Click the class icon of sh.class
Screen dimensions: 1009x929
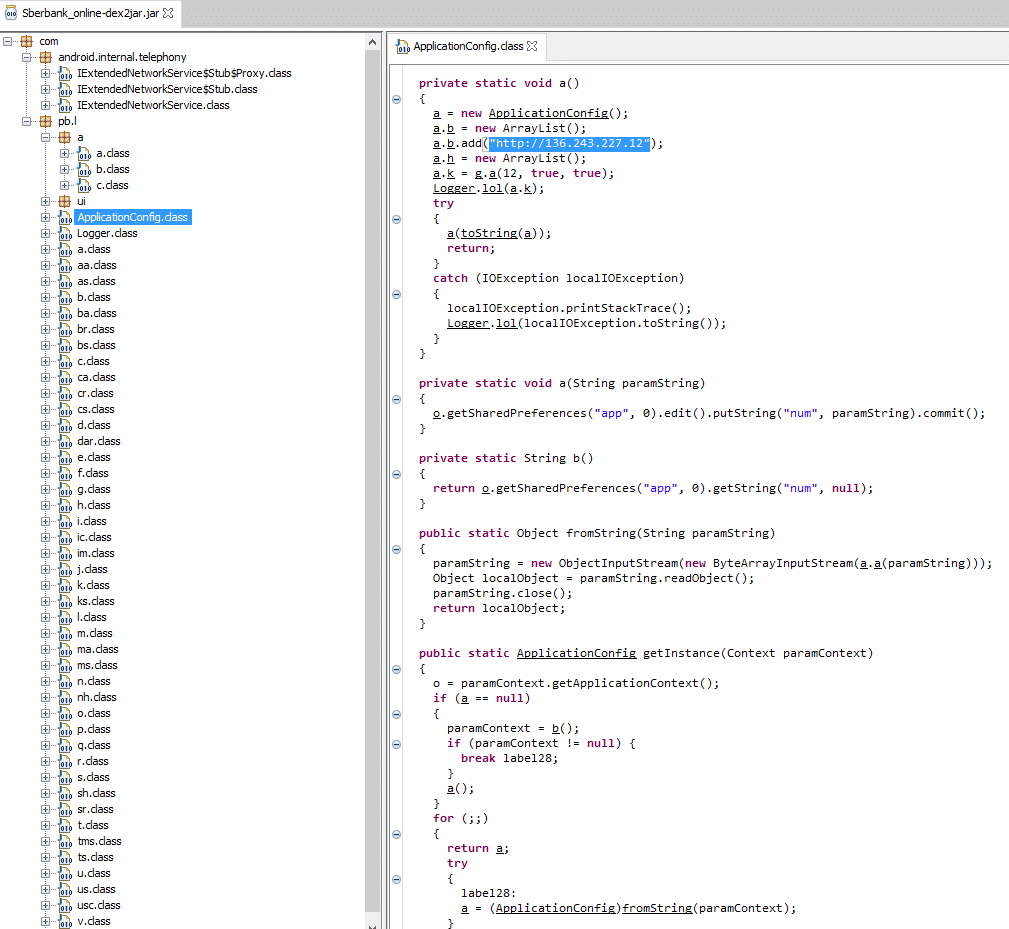pos(64,794)
